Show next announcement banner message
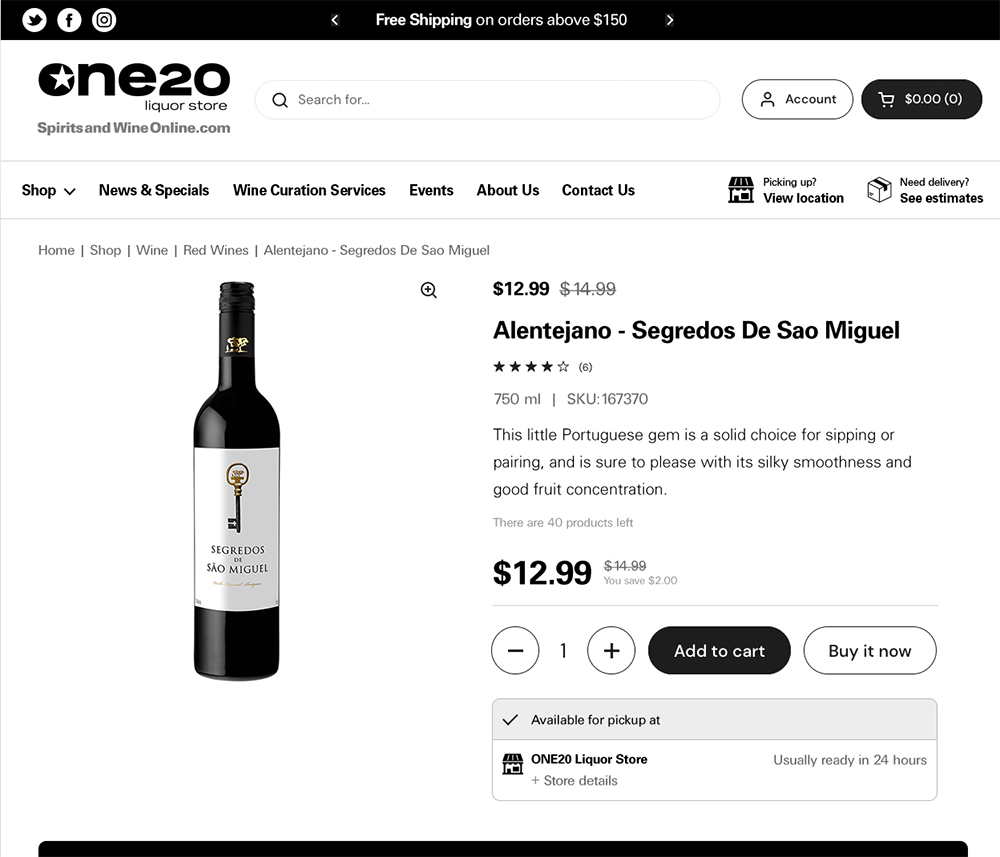Image resolution: width=1000 pixels, height=857 pixels. click(x=670, y=20)
